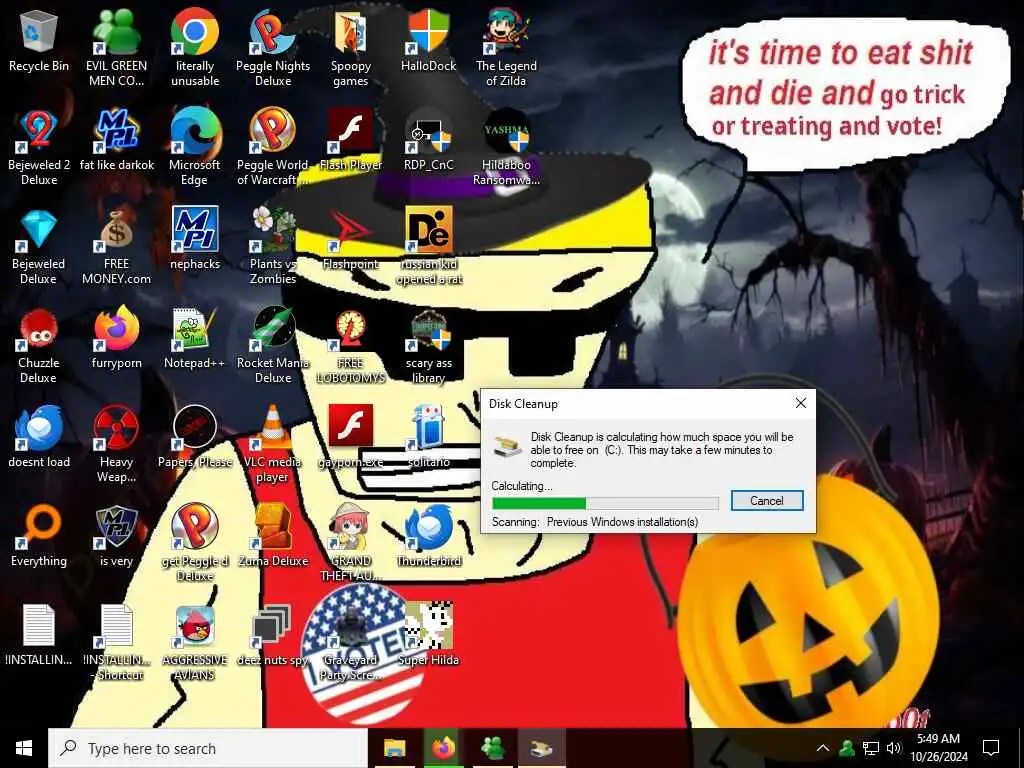The image size is (1024, 768).
Task: Click the Papers, Please icon
Action: [195, 428]
